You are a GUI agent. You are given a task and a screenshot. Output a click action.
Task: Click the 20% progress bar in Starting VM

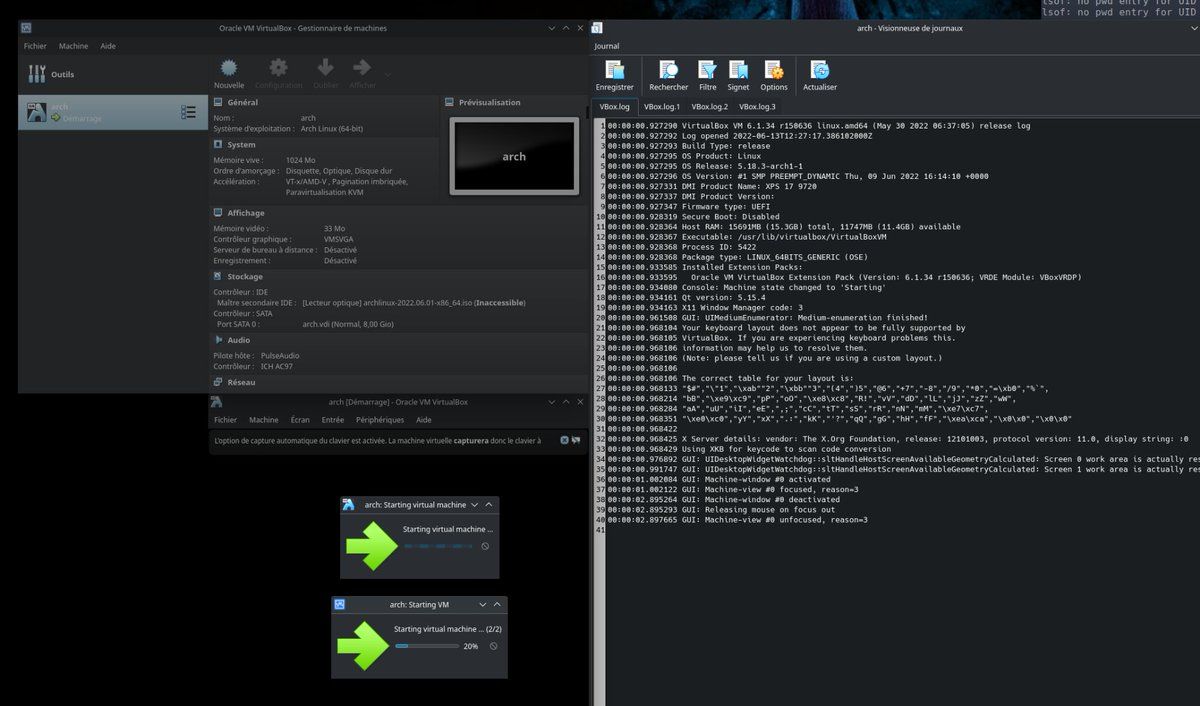425,646
